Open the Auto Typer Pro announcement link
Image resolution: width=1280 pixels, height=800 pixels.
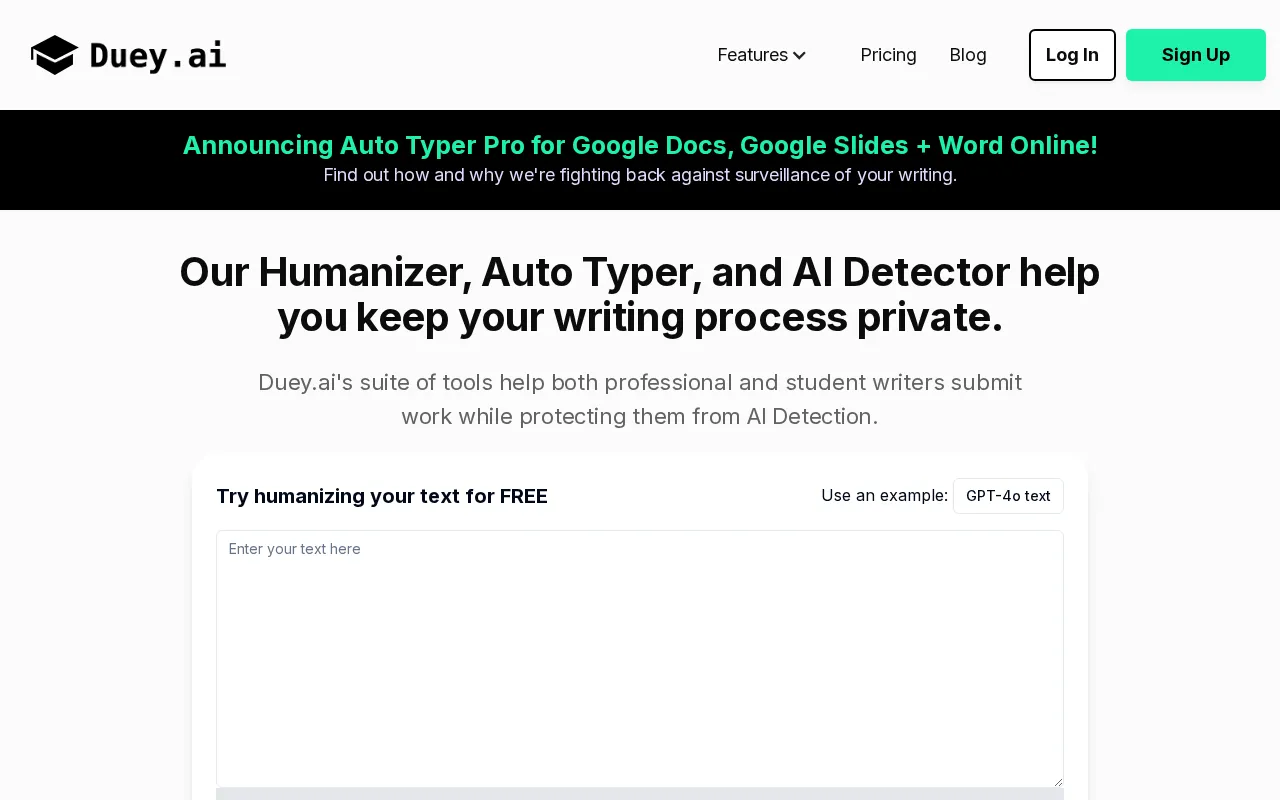[640, 145]
